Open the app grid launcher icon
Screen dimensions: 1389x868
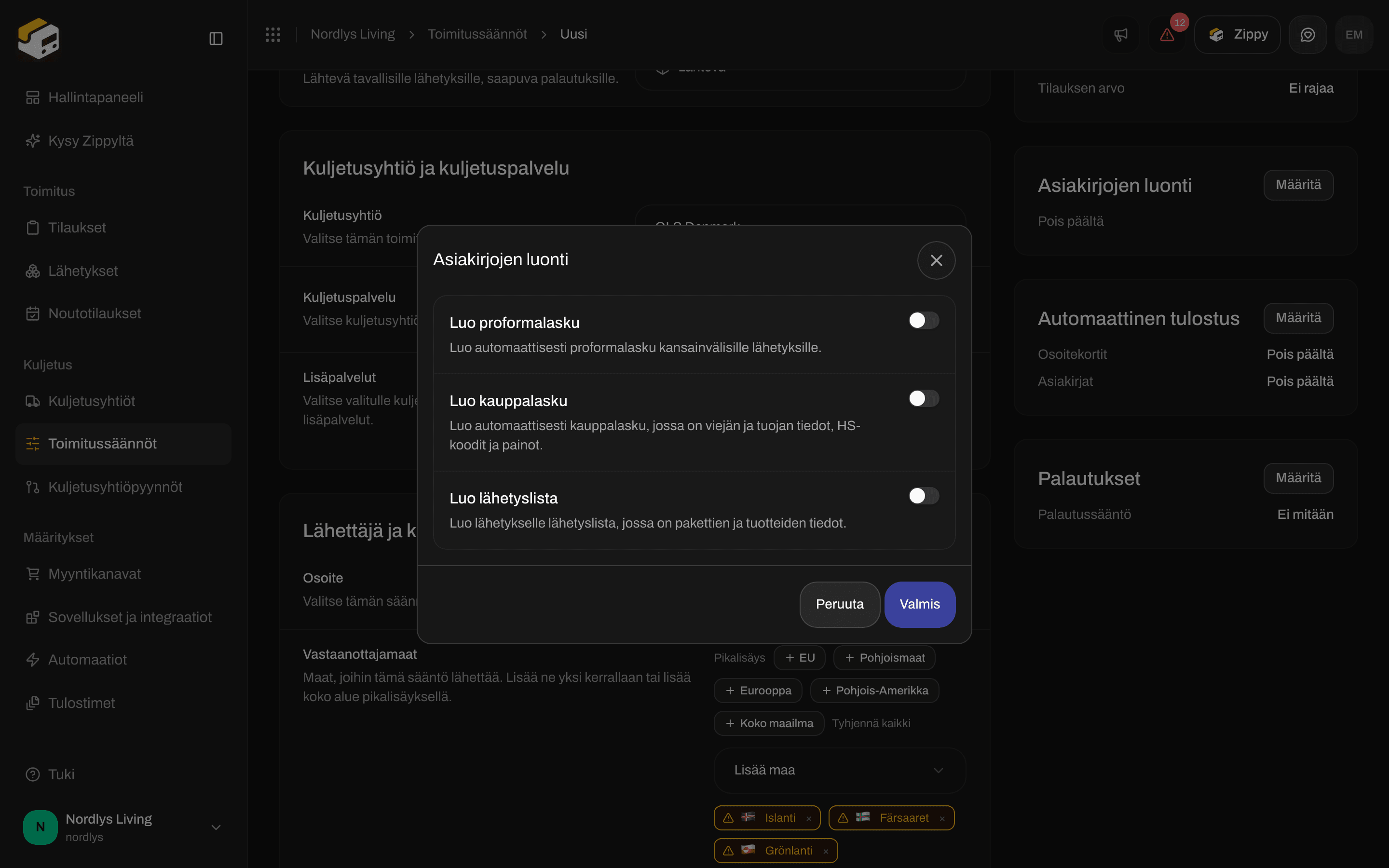coord(272,34)
